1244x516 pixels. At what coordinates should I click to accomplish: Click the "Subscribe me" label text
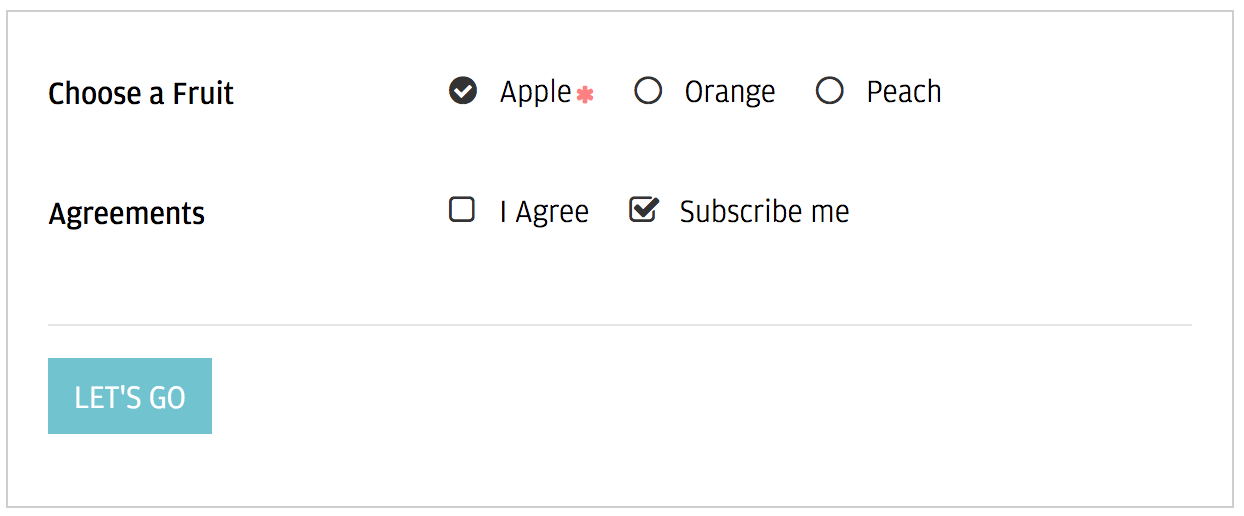765,212
